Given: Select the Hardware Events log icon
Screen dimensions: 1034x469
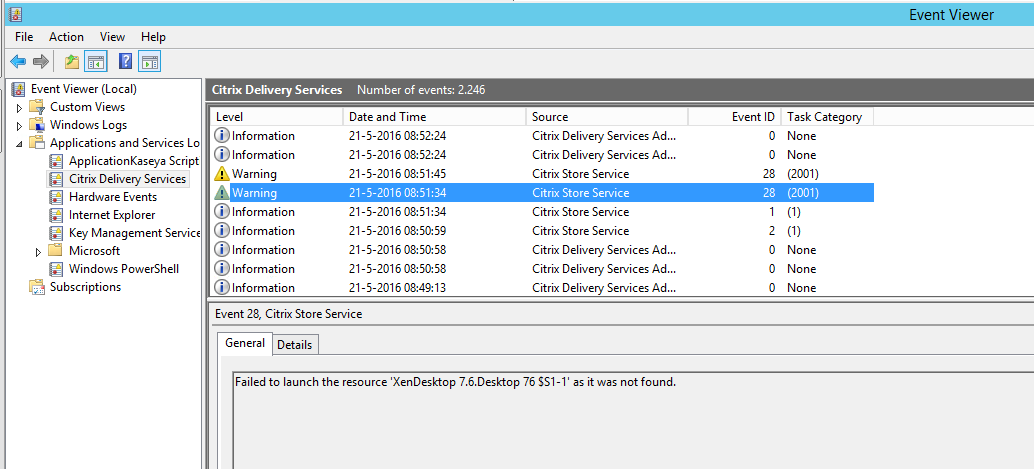Looking at the screenshot, I should coord(57,197).
